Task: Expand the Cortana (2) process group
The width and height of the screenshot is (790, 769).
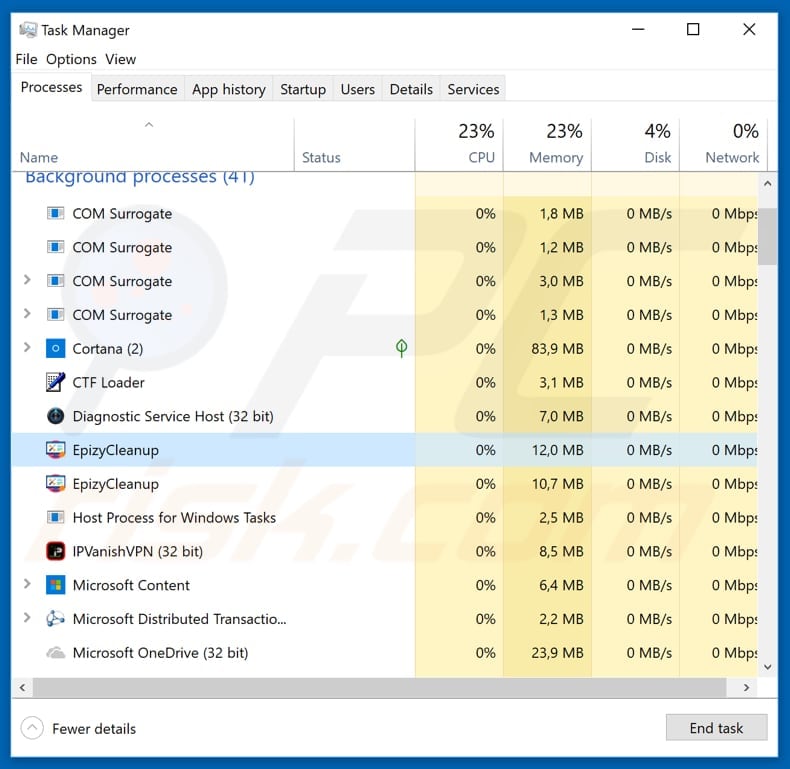Action: click(27, 347)
